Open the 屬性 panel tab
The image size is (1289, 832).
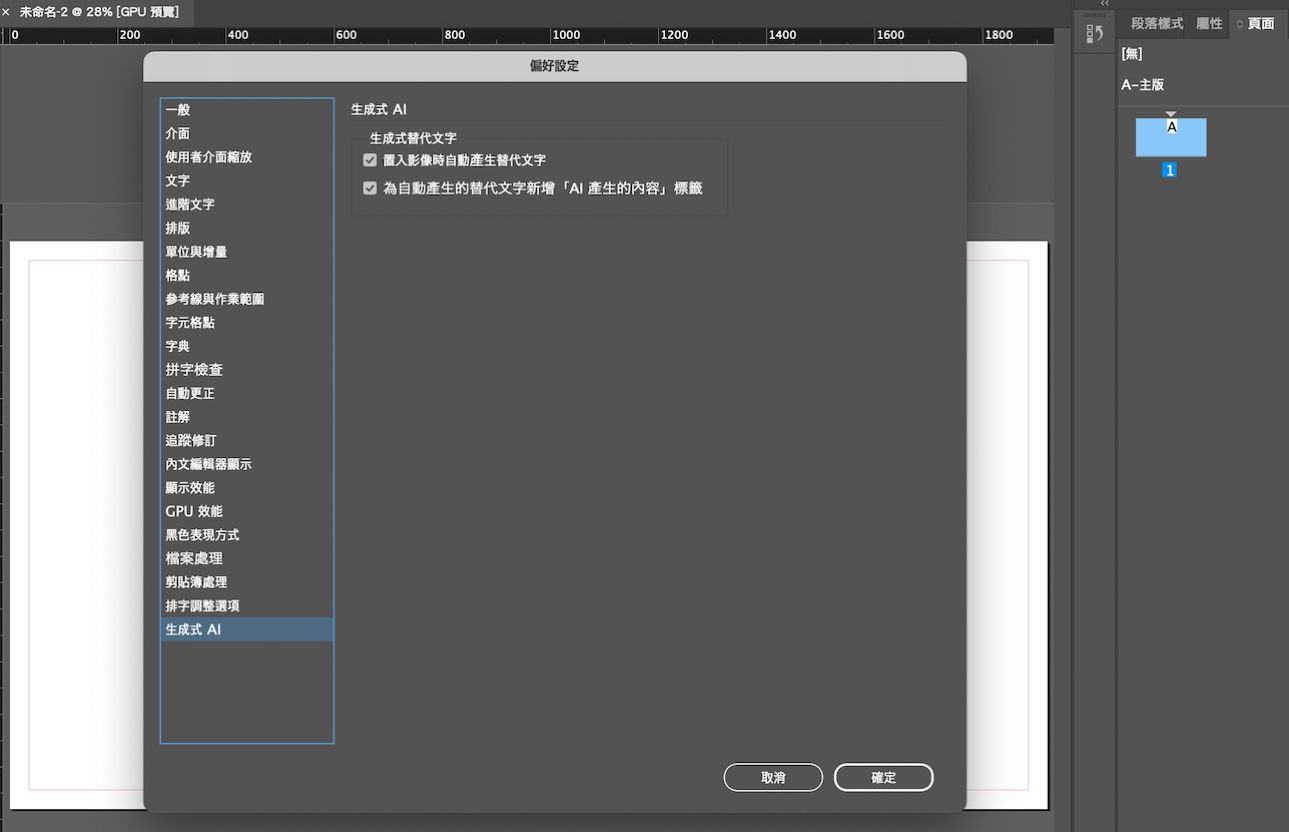tap(1211, 23)
